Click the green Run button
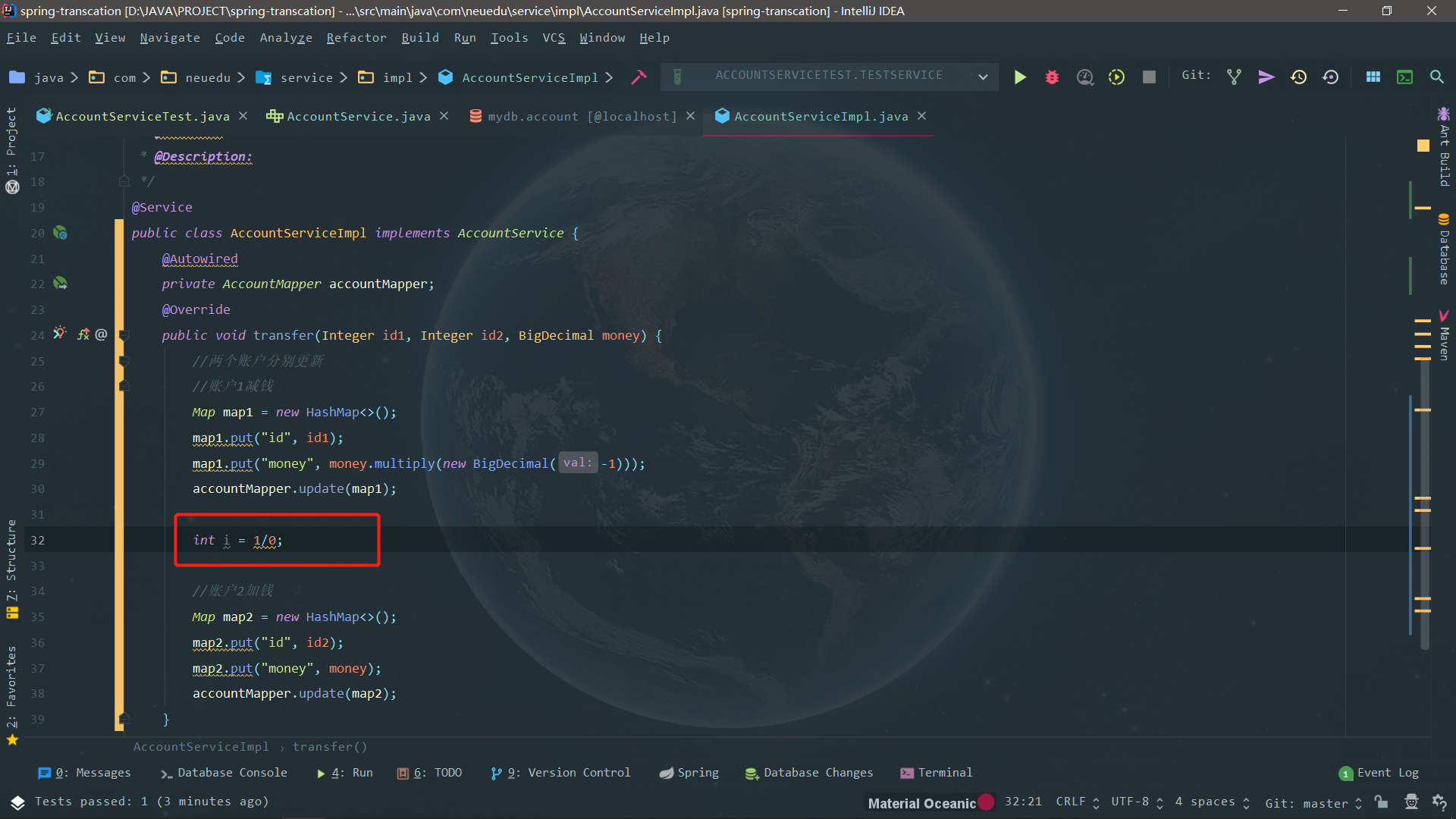The height and width of the screenshot is (819, 1456). [1020, 77]
